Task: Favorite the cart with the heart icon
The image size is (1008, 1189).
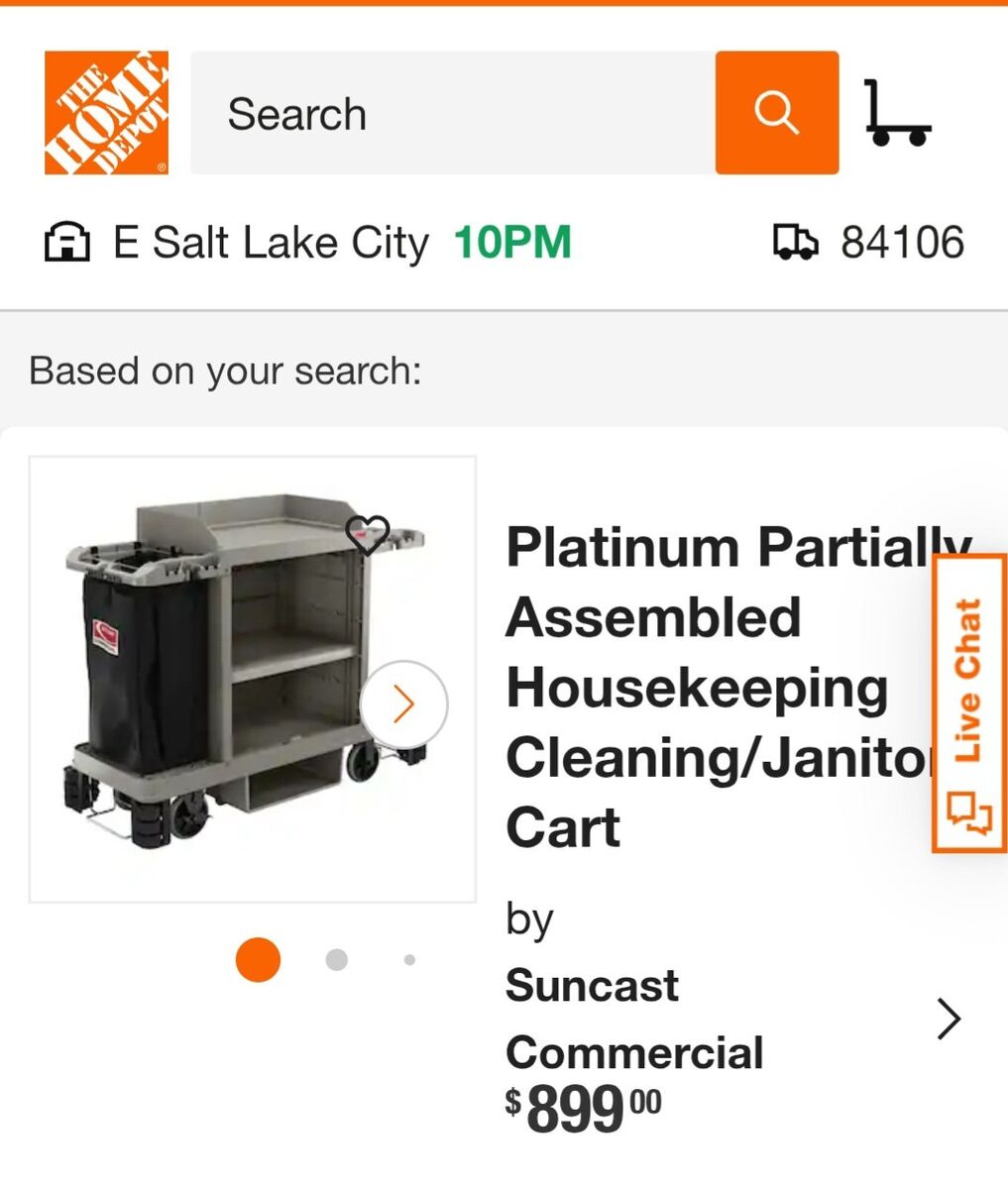Action: pyautogui.click(x=368, y=535)
